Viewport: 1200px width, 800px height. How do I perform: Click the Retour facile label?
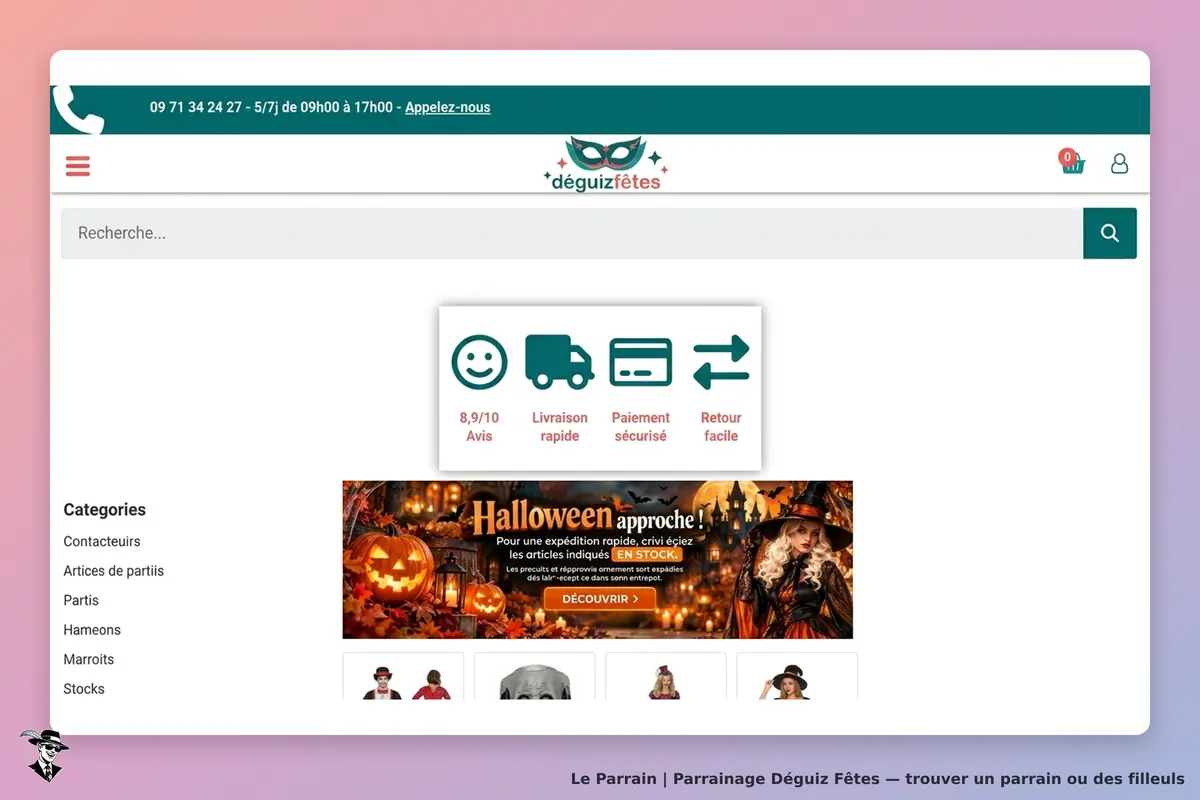click(721, 427)
